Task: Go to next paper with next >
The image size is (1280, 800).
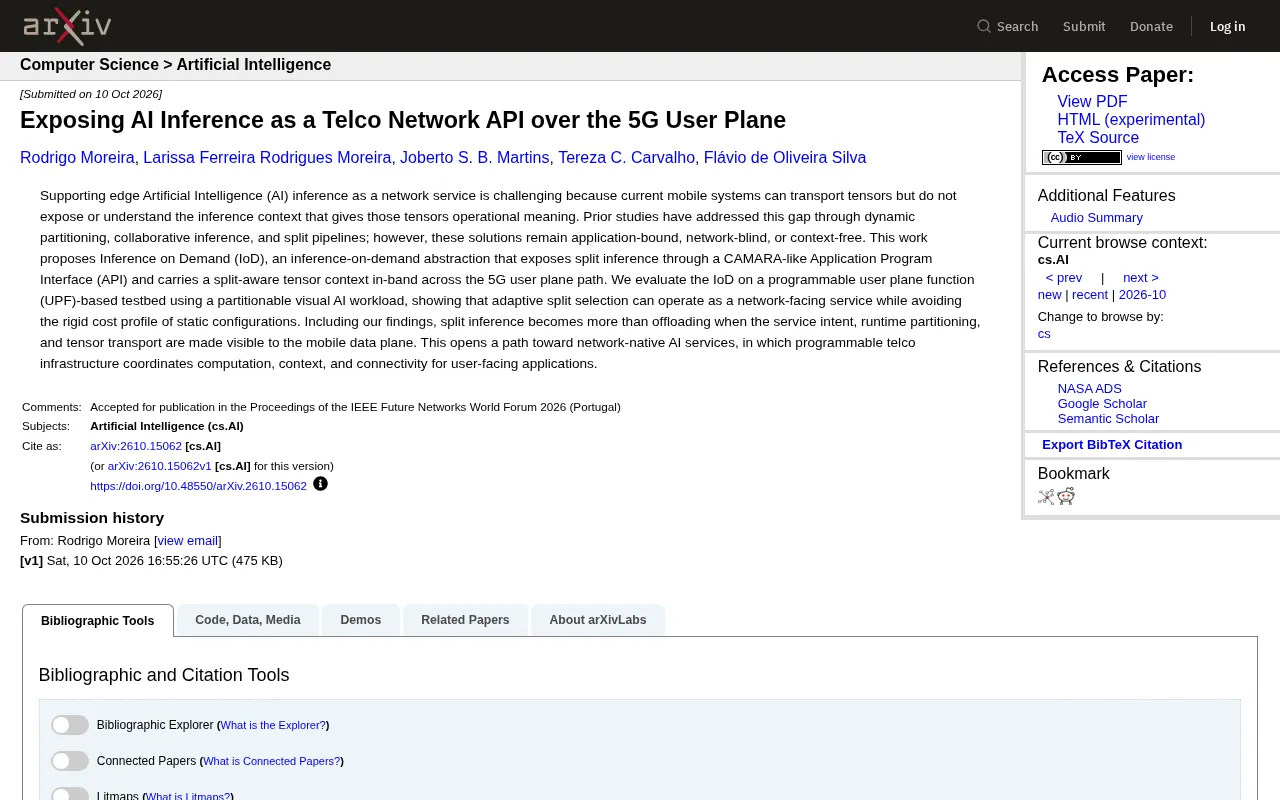Action: [x=1141, y=278]
